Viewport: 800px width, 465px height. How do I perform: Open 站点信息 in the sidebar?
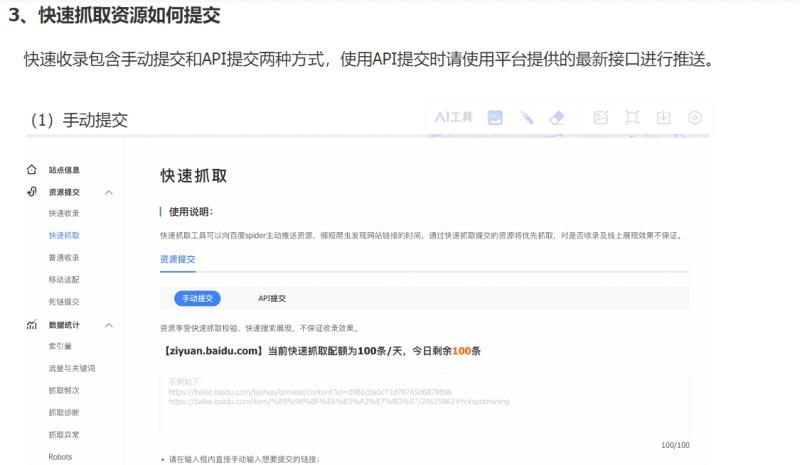[x=64, y=170]
